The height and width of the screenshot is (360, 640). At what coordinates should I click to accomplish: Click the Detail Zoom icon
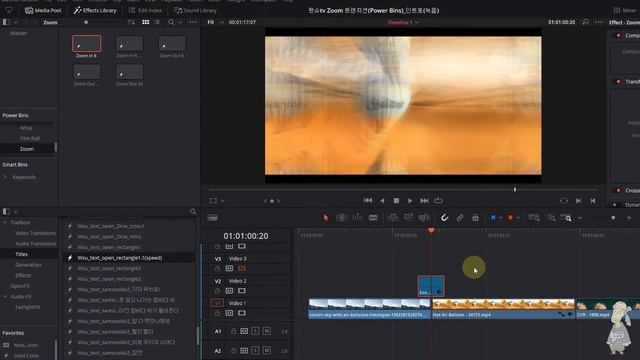point(551,218)
